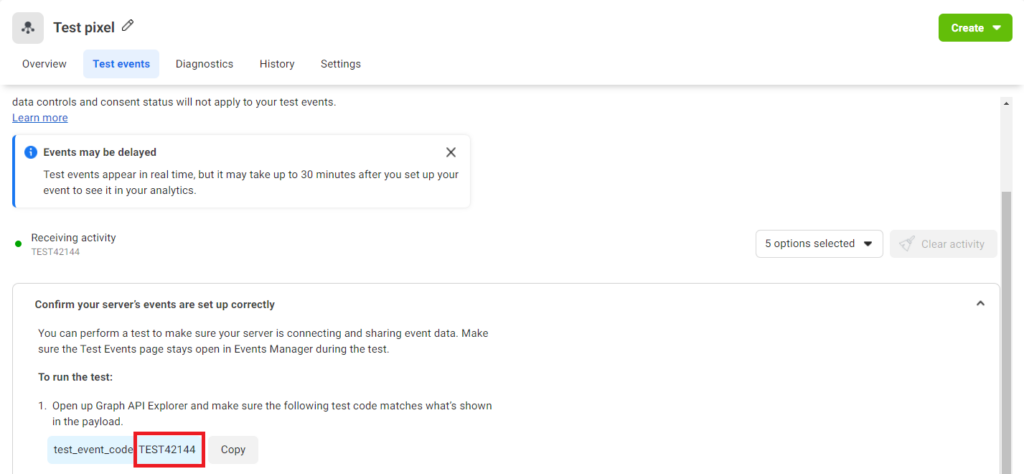Click the Clear activity button
This screenshot has height=474, width=1024.
coord(943,244)
